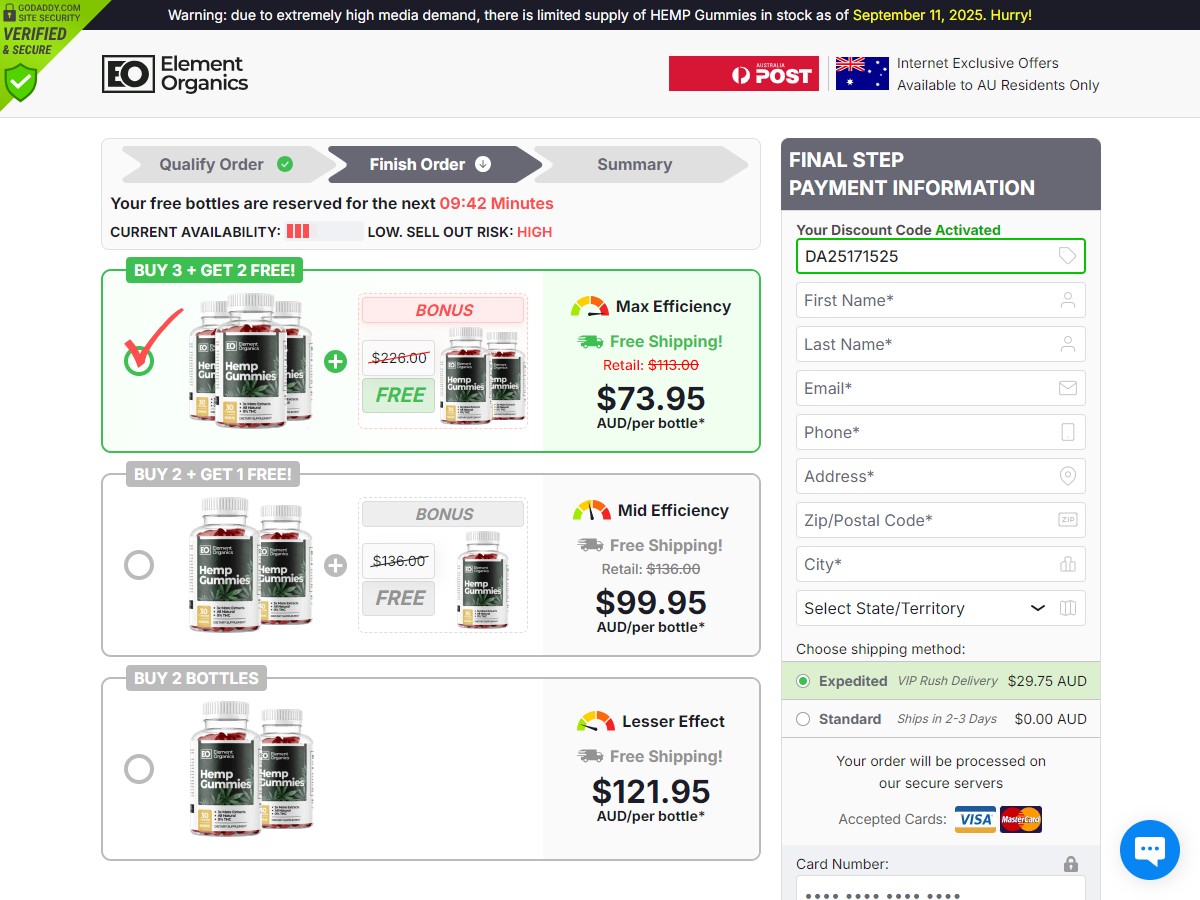1200x900 pixels.
Task: Click the discount code field DA25171525
Action: click(x=941, y=256)
